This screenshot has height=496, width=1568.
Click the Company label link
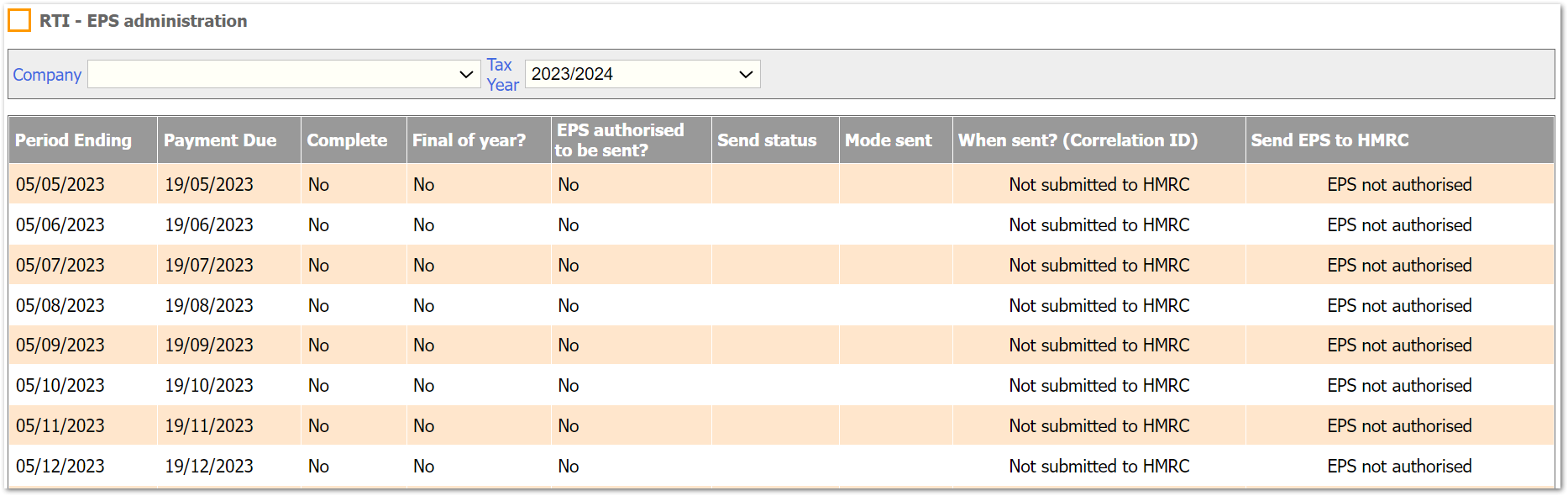47,75
